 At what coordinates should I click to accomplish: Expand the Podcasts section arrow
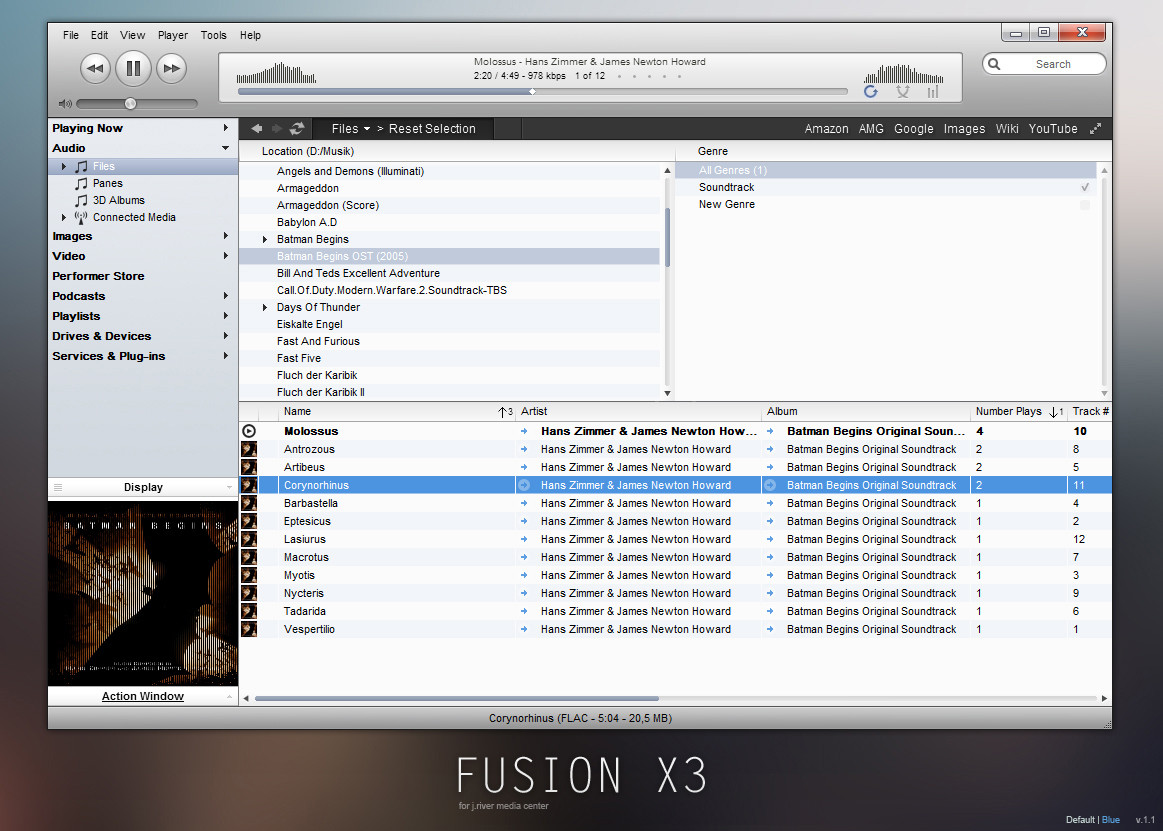pyautogui.click(x=225, y=296)
